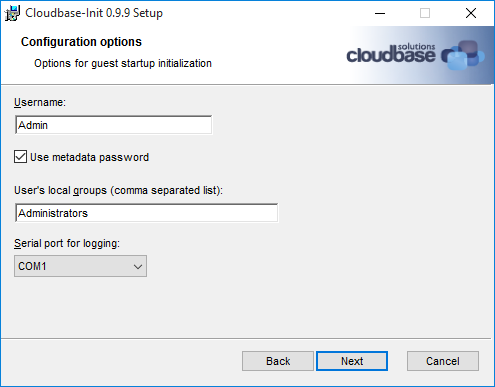495x387 pixels.
Task: Click the Next button
Action: click(x=352, y=361)
